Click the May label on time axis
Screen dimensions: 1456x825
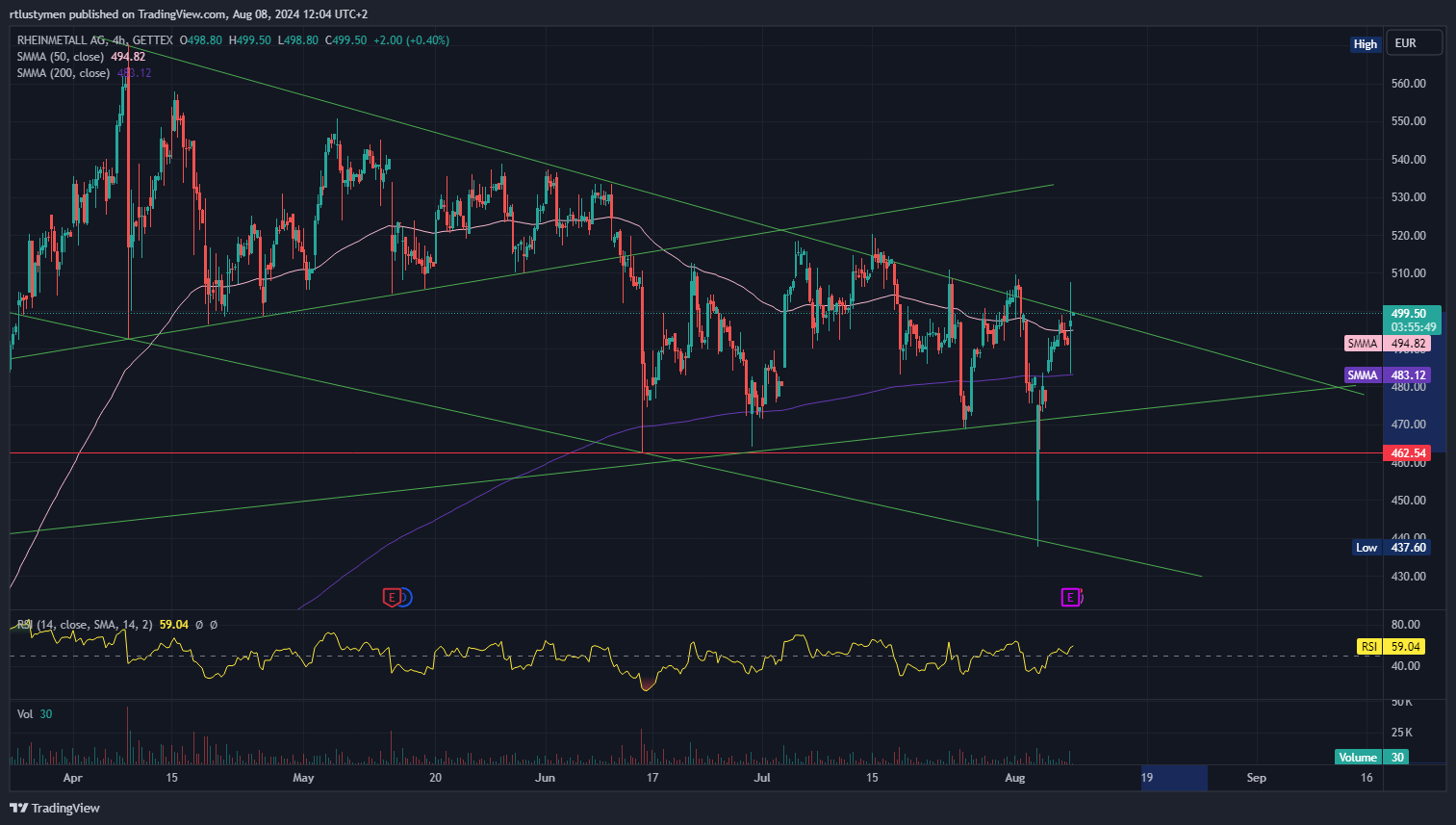click(303, 778)
